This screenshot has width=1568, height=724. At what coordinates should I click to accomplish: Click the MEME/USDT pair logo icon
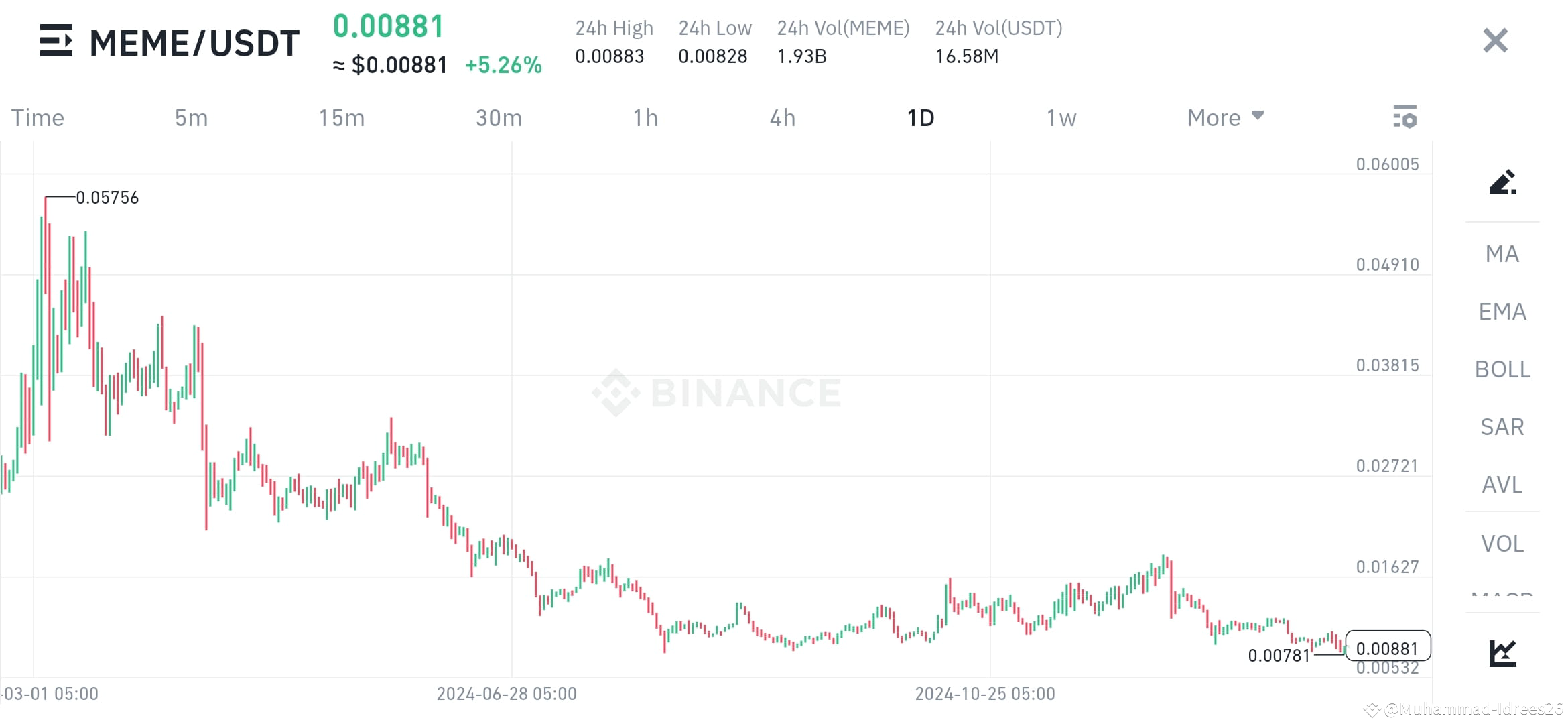[57, 42]
